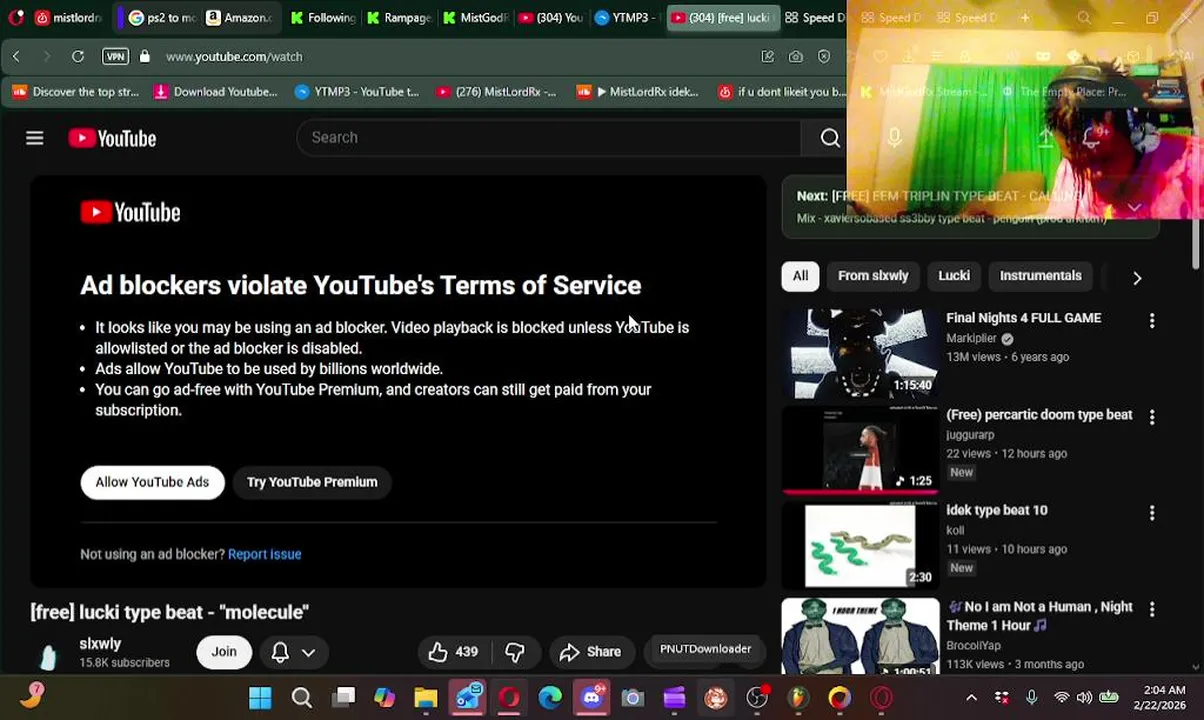
Task: Open the MistLordRx idek... SoundCloud bookmark
Action: [638, 92]
